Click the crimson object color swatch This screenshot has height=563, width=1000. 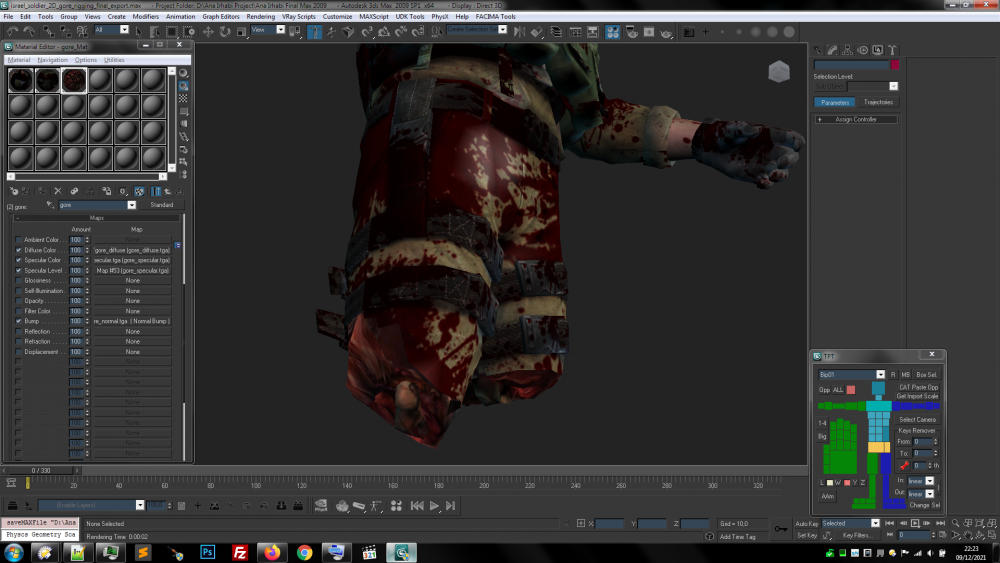895,65
